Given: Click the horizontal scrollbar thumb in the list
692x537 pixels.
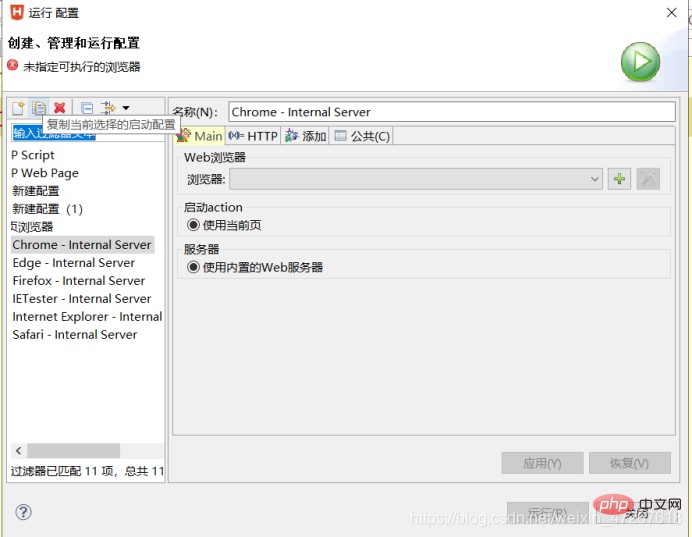Looking at the screenshot, I should [x=73, y=451].
